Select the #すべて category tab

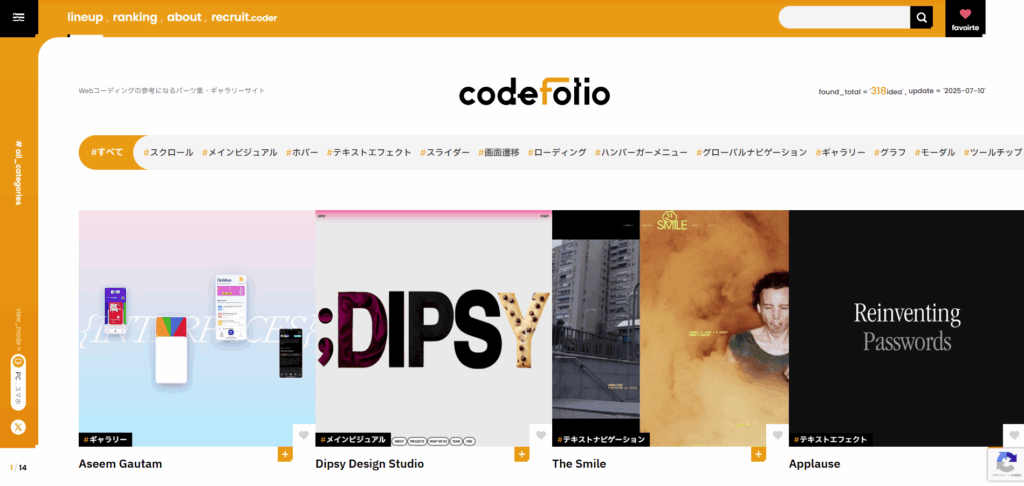coord(107,152)
